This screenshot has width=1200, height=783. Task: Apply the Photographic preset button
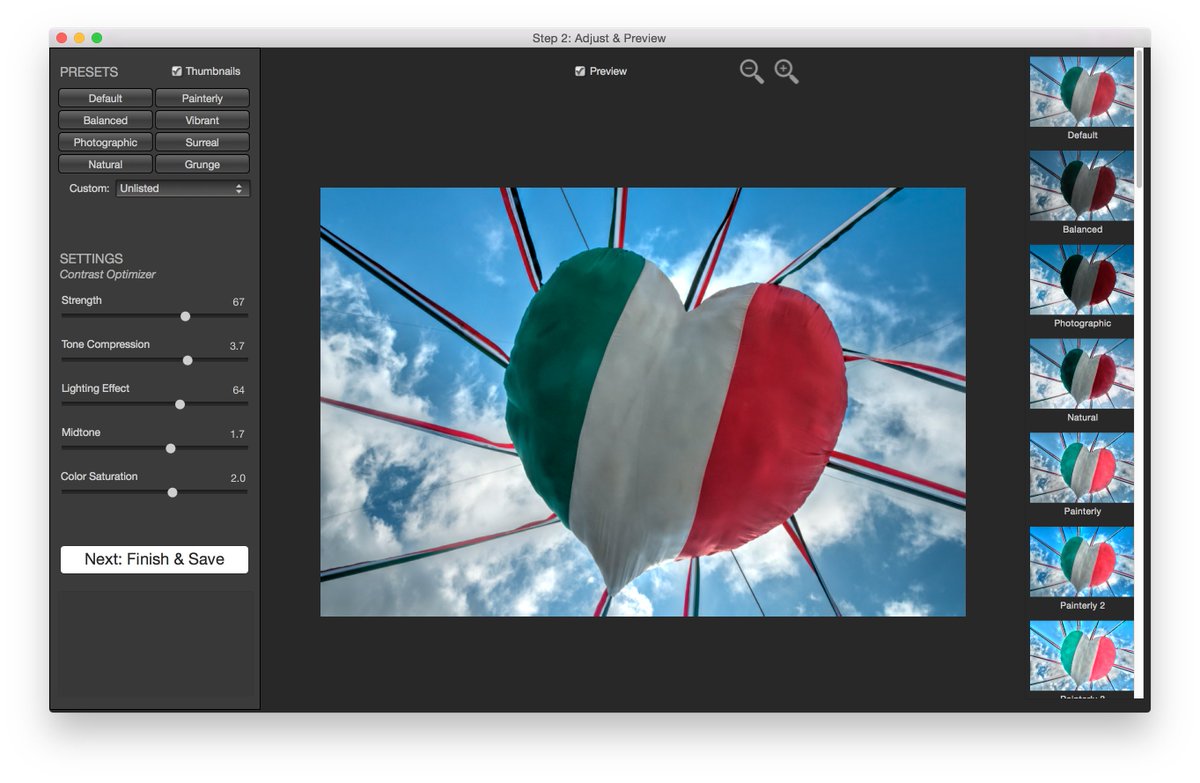tap(105, 142)
